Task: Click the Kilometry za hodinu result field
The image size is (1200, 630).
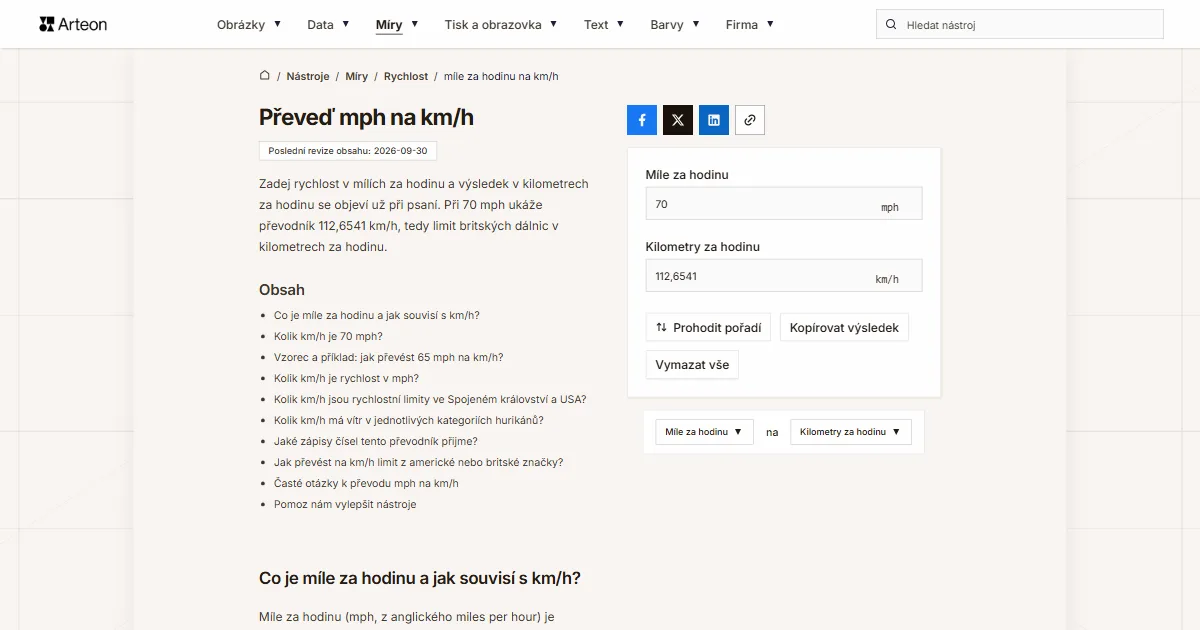Action: [x=784, y=276]
